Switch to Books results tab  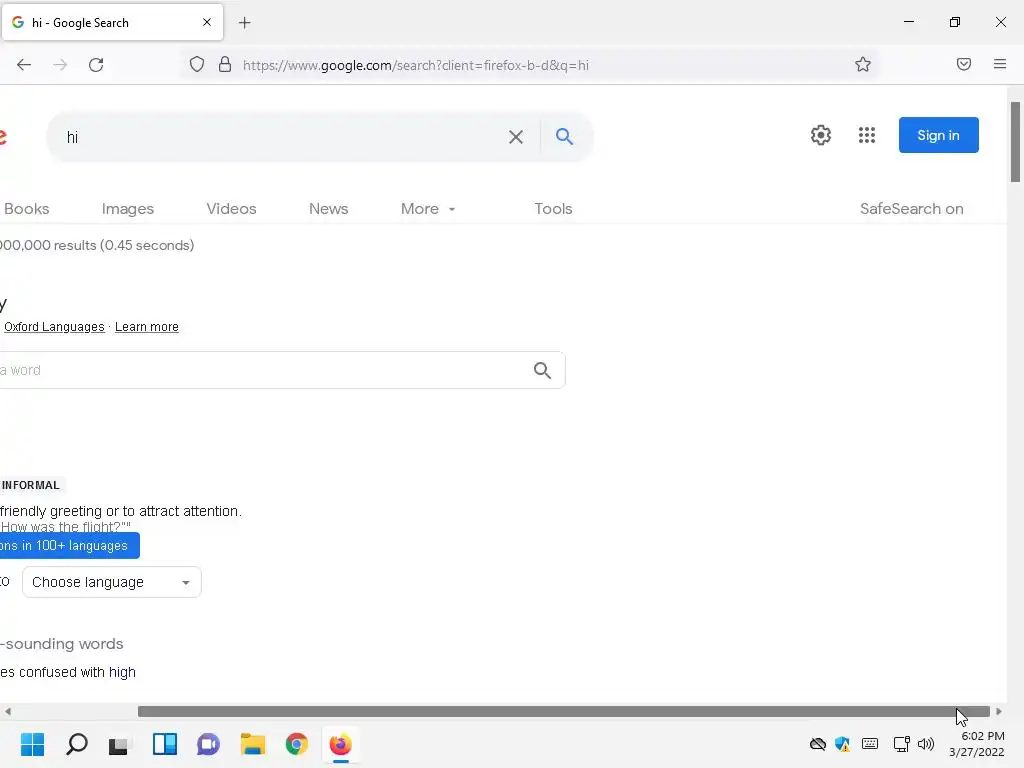[x=26, y=209]
